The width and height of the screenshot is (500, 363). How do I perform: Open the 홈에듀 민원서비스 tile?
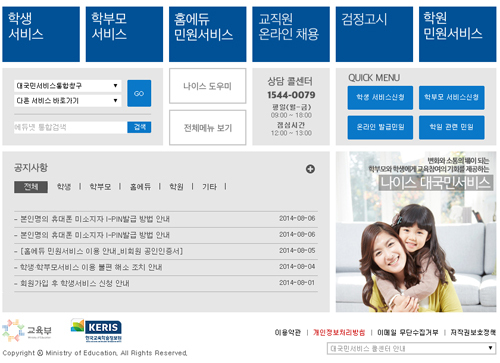[208, 34]
